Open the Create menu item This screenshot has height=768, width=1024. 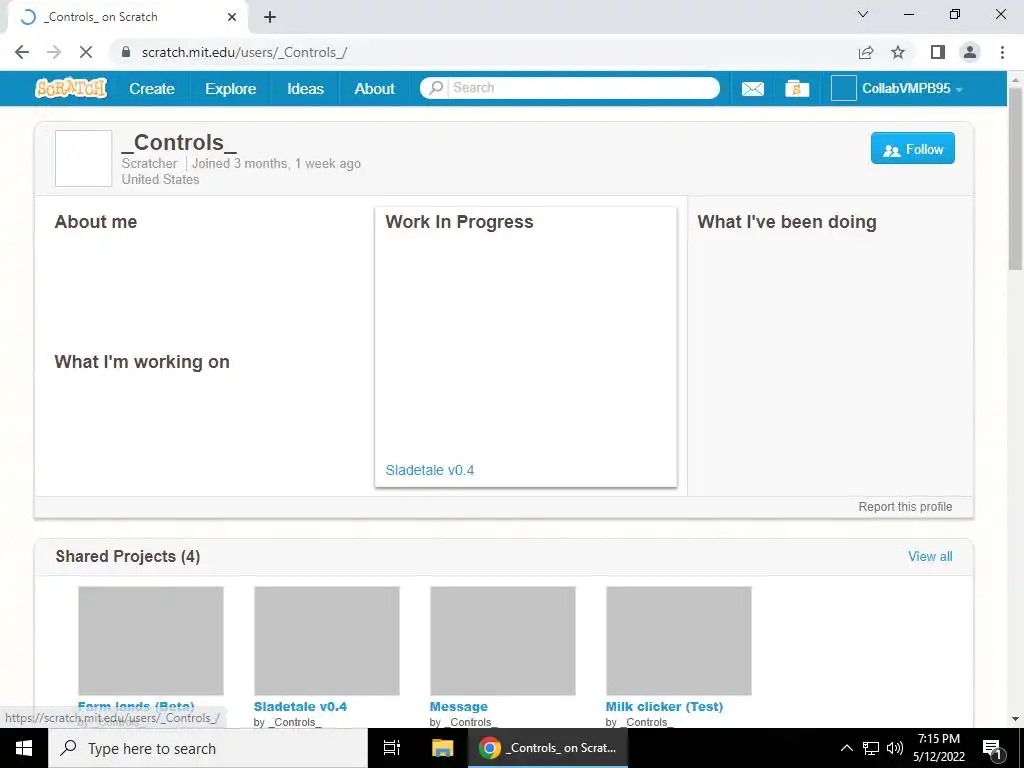152,88
